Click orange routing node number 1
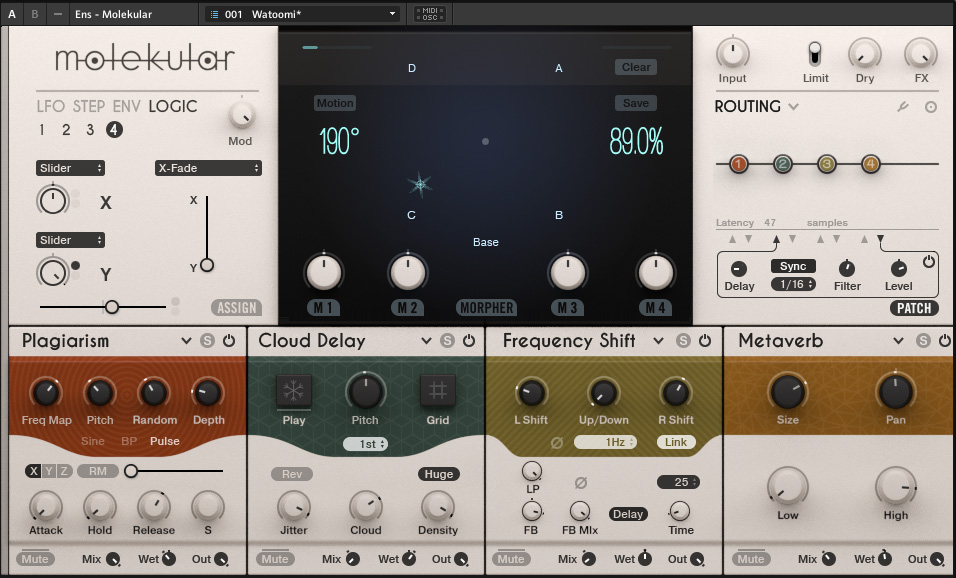 tap(739, 164)
